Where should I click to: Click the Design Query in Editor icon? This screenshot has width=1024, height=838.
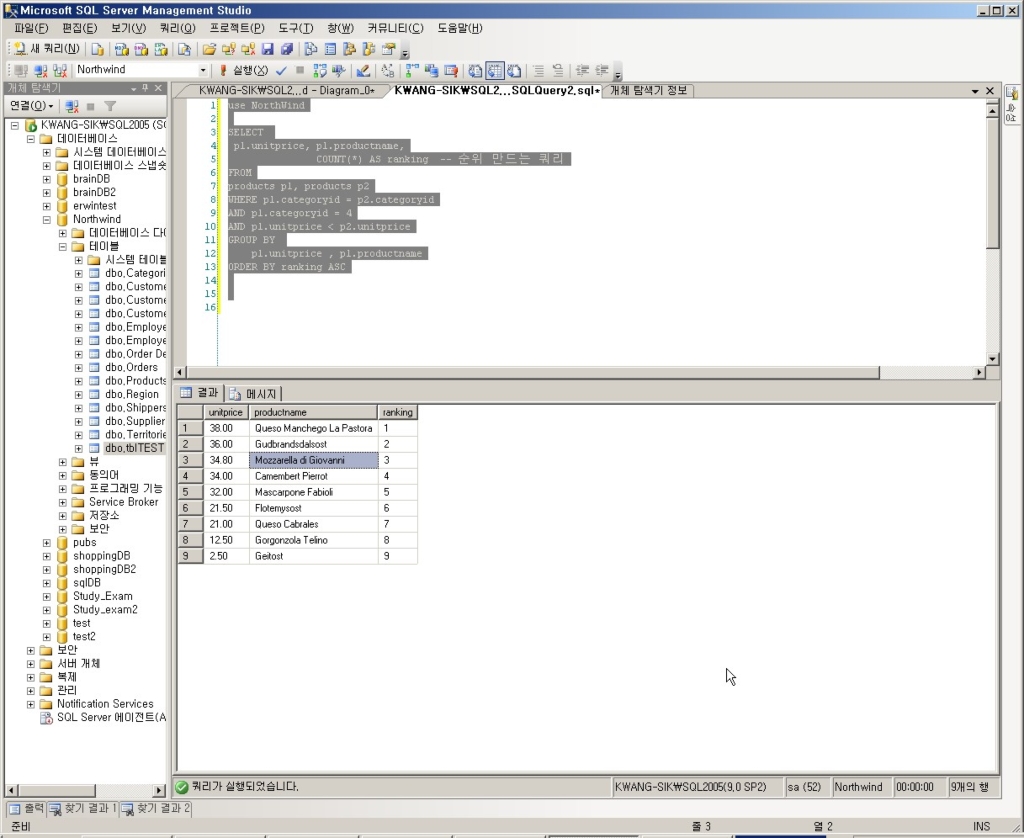[x=363, y=70]
